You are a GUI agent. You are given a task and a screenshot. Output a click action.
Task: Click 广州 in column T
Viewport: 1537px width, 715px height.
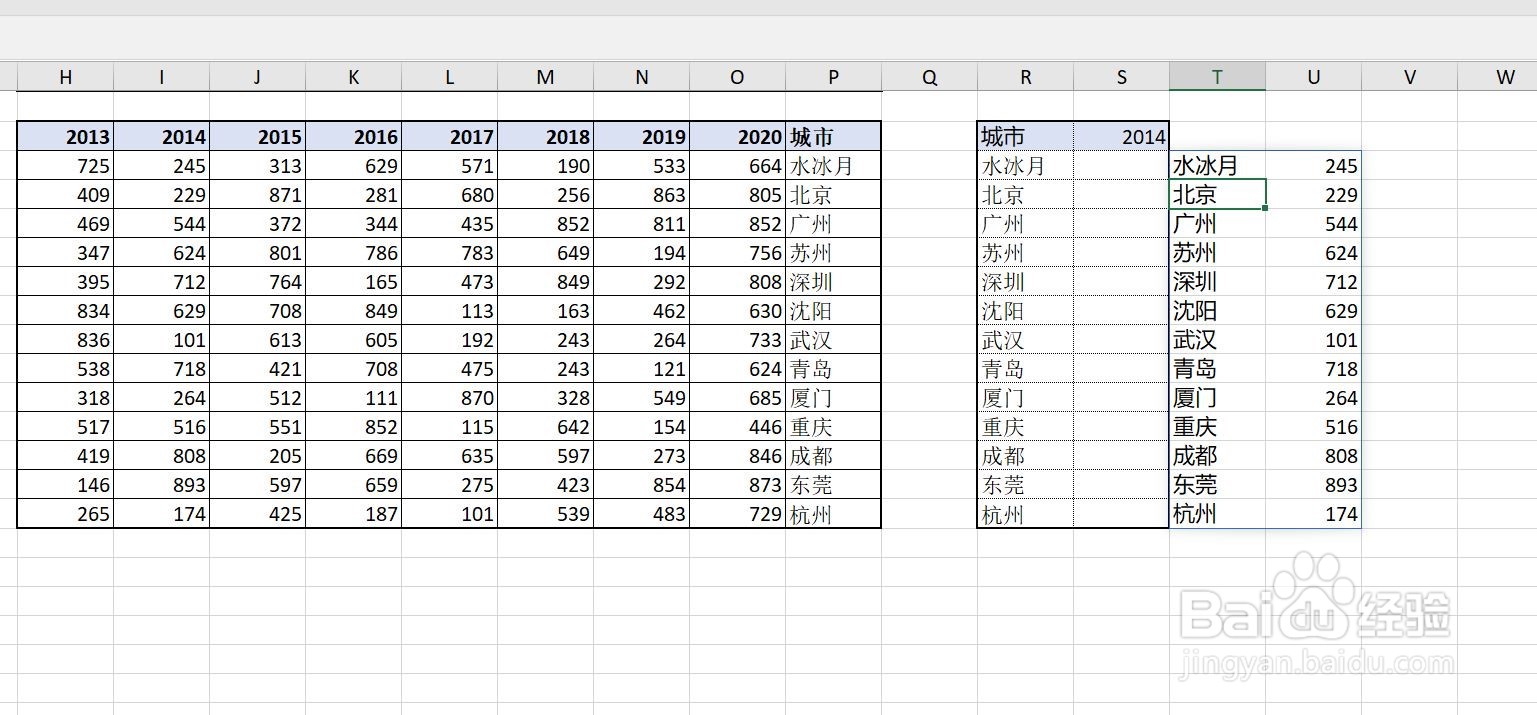1217,224
